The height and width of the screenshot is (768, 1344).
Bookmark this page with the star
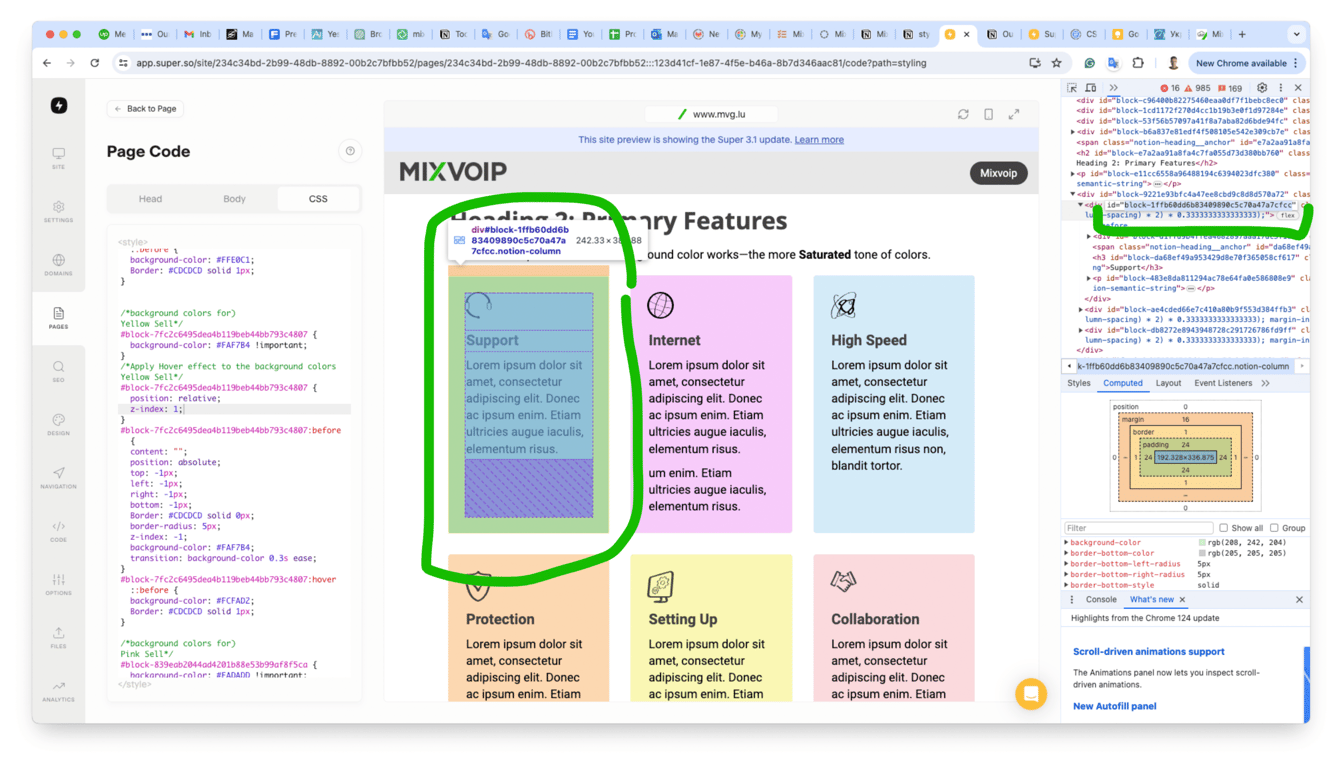[1056, 63]
